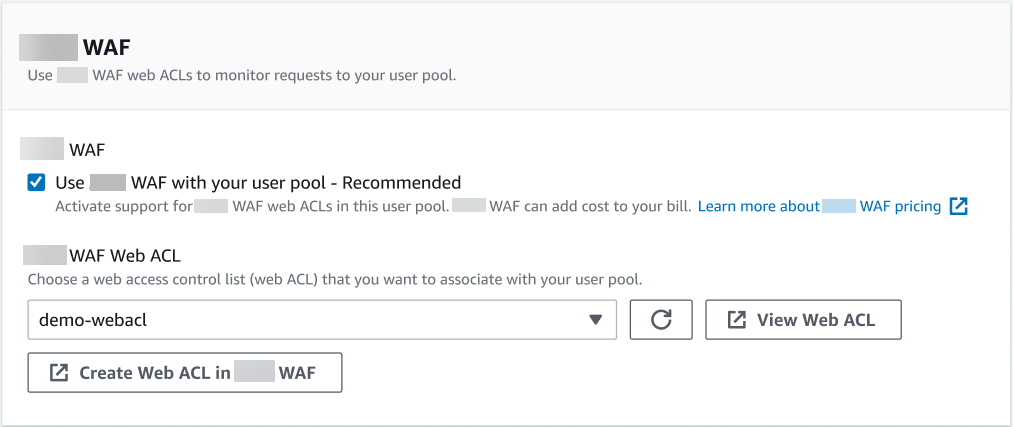
Task: Click the bold WAF panel heading
Action: pyautogui.click(x=108, y=47)
